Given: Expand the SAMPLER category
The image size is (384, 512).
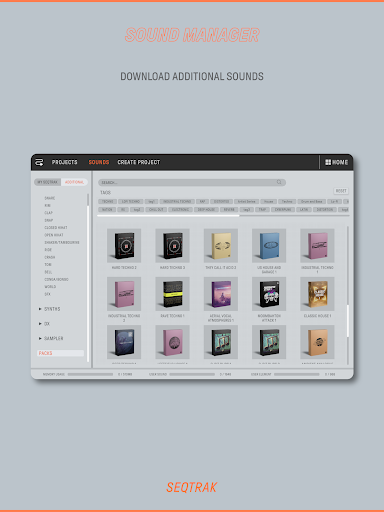Looking at the screenshot, I should point(51,338).
